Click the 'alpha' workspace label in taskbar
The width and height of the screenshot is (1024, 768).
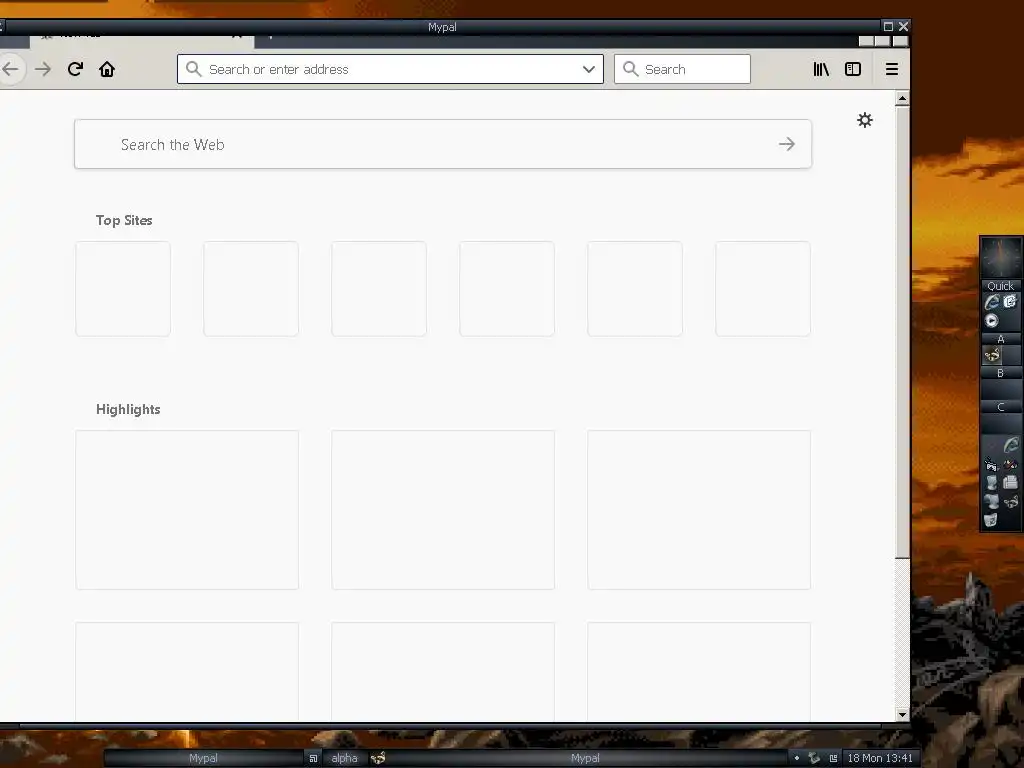(x=344, y=758)
